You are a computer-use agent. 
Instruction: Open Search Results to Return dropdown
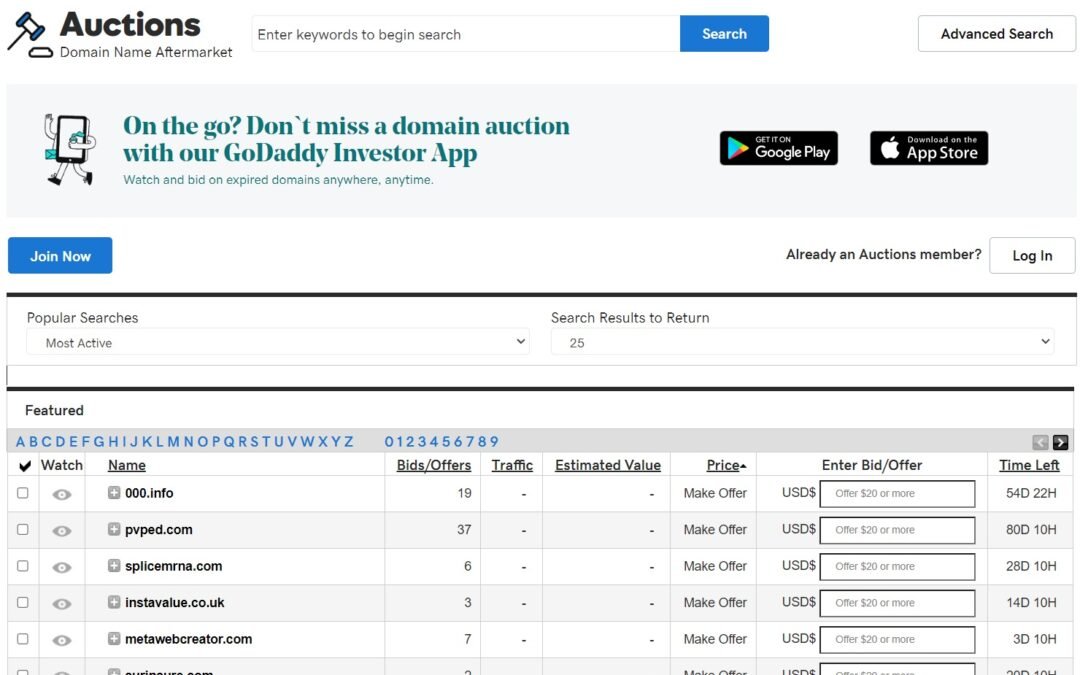point(802,342)
